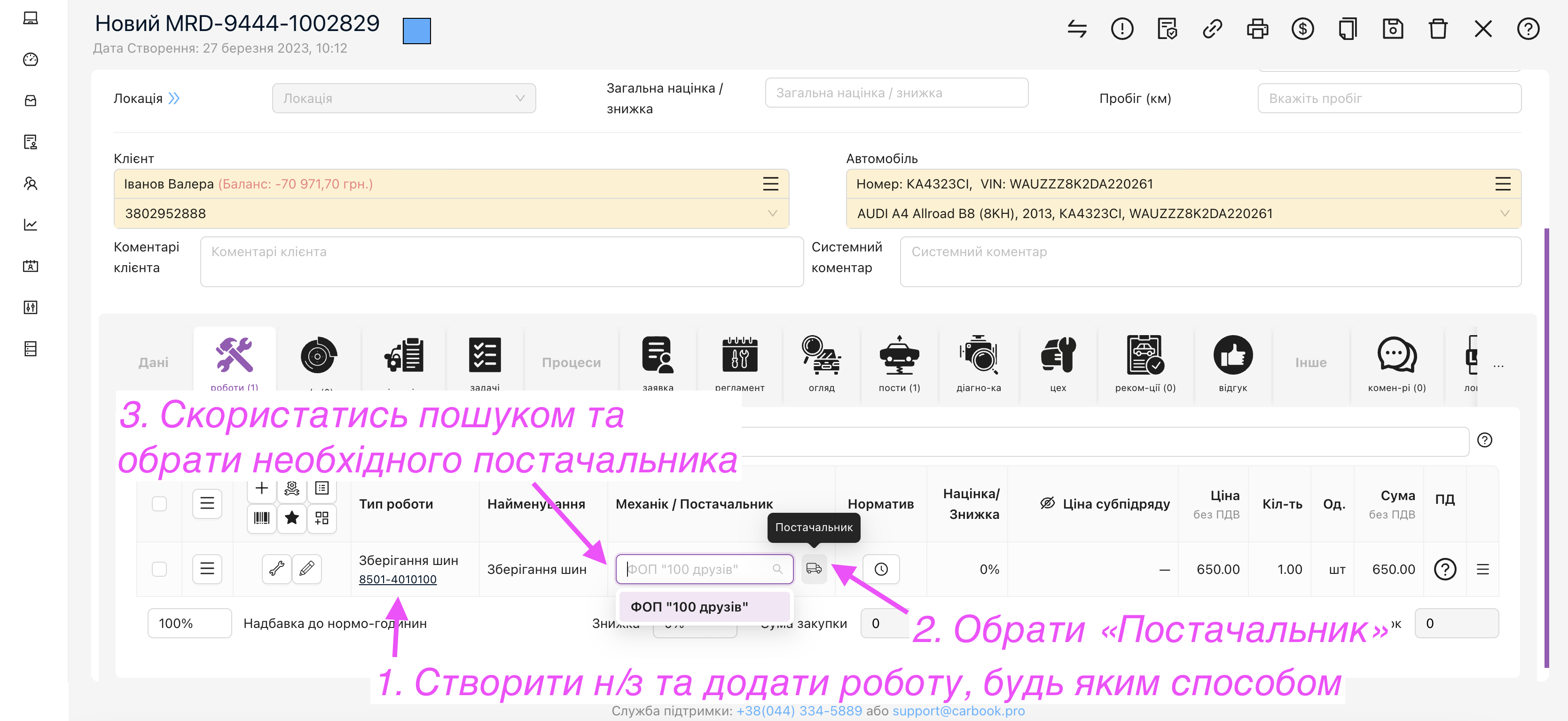The image size is (1568, 721).
Task: Click the barcode scanner icon
Action: pyautogui.click(x=262, y=518)
